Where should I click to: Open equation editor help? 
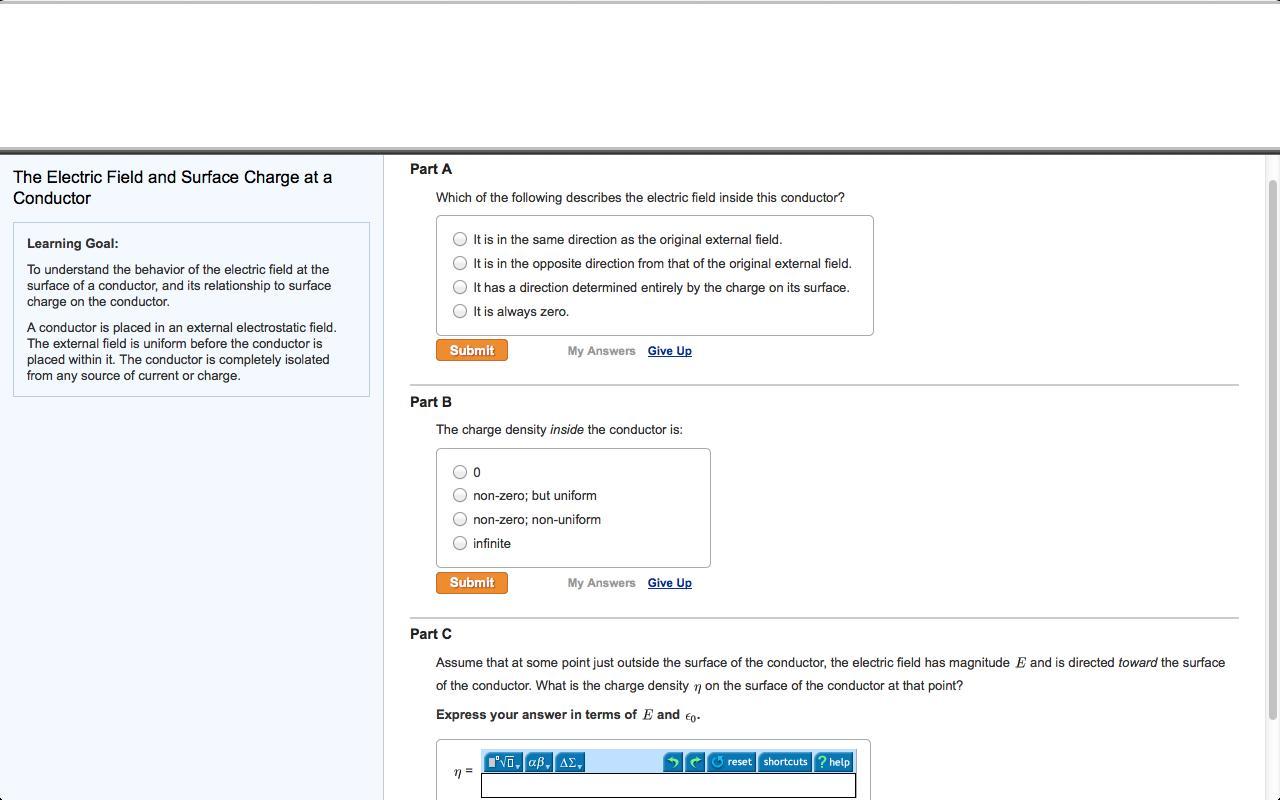834,762
